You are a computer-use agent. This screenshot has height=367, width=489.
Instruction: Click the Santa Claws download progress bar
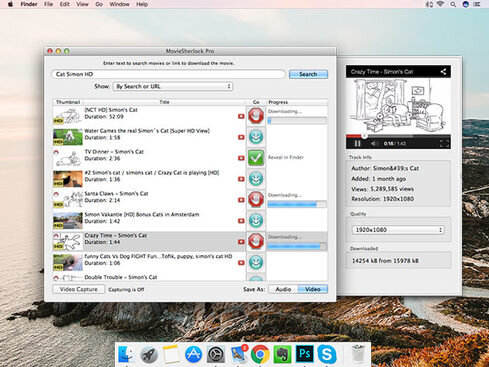pos(297,204)
